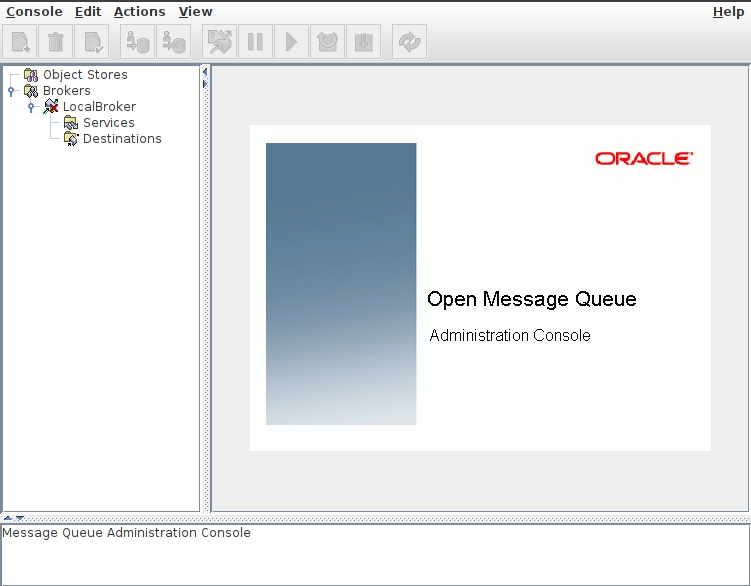751x586 pixels.
Task: Click the Refresh toolbar icon
Action: (409, 42)
